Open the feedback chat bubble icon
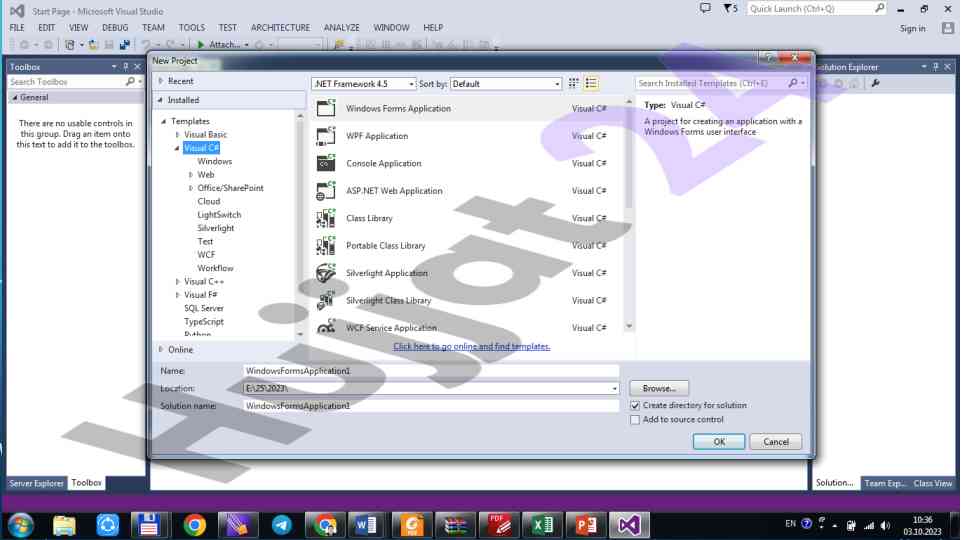This screenshot has width=961, height=540. (x=705, y=9)
